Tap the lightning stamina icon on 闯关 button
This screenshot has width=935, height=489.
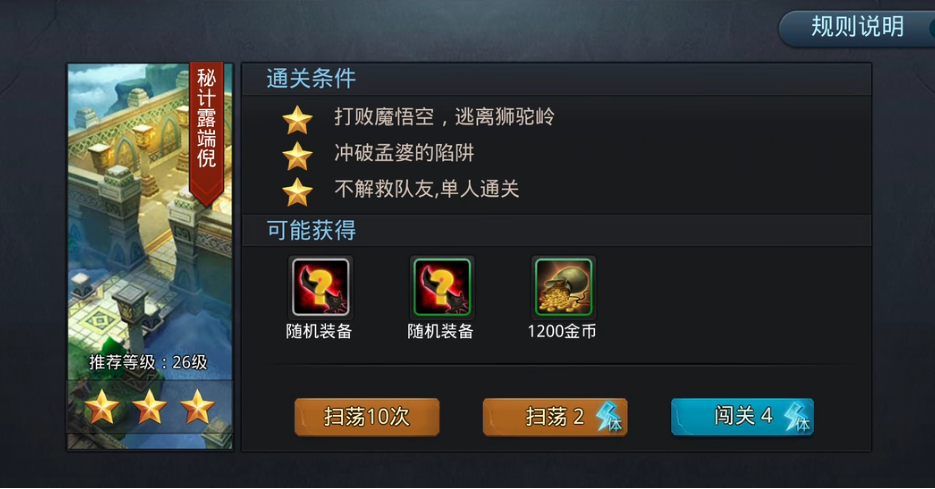pos(797,417)
